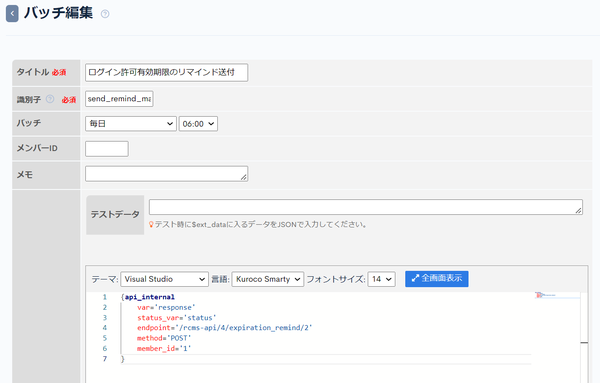Click the 全画面表示 fullscreen button
The image size is (600, 383).
tap(437, 279)
